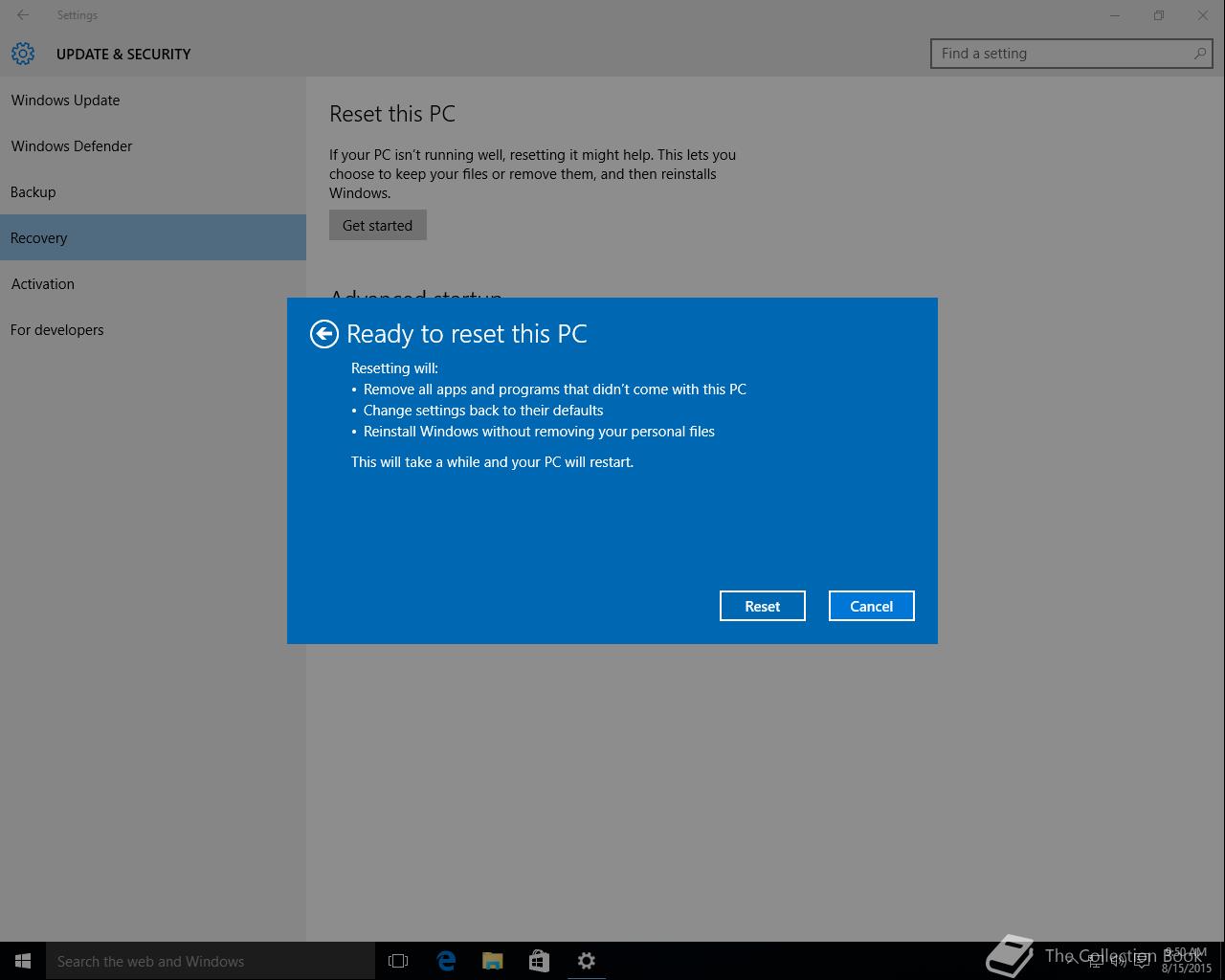This screenshot has height=980, width=1225.
Task: Select Backup in sidebar
Action: (x=153, y=191)
